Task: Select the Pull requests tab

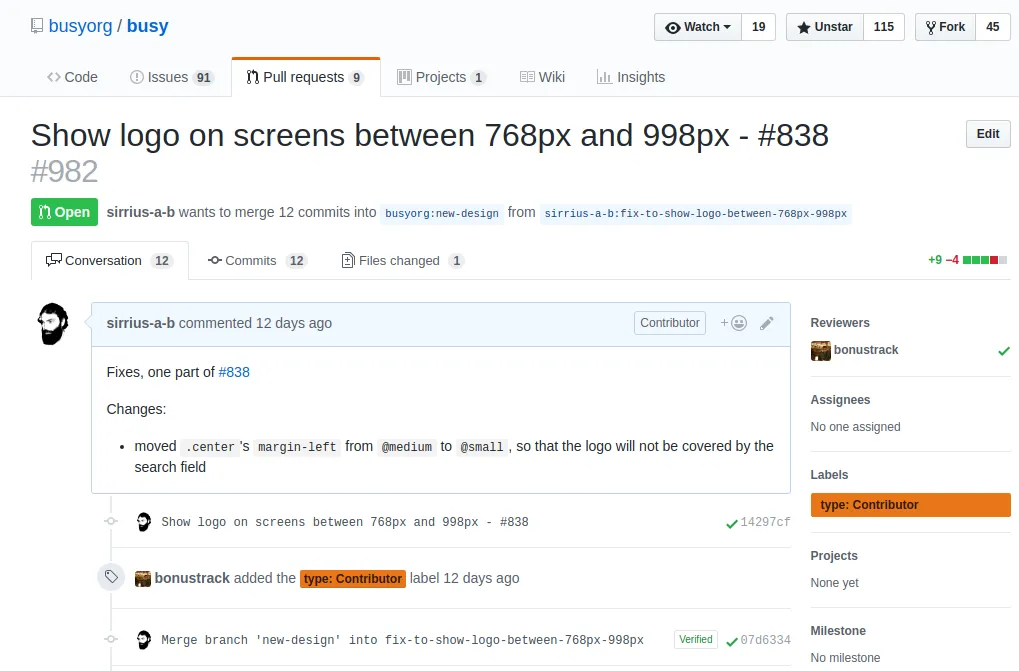Action: [305, 77]
